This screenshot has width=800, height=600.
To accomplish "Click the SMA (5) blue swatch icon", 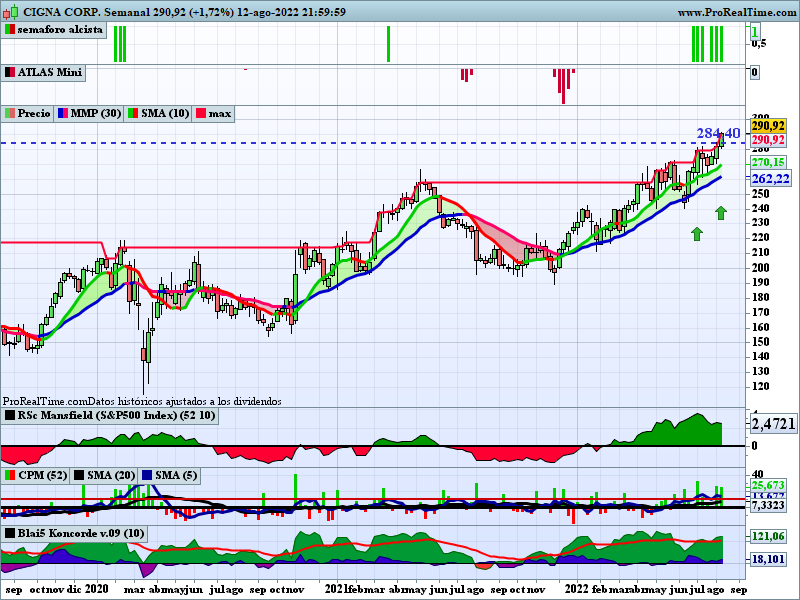I will point(147,476).
